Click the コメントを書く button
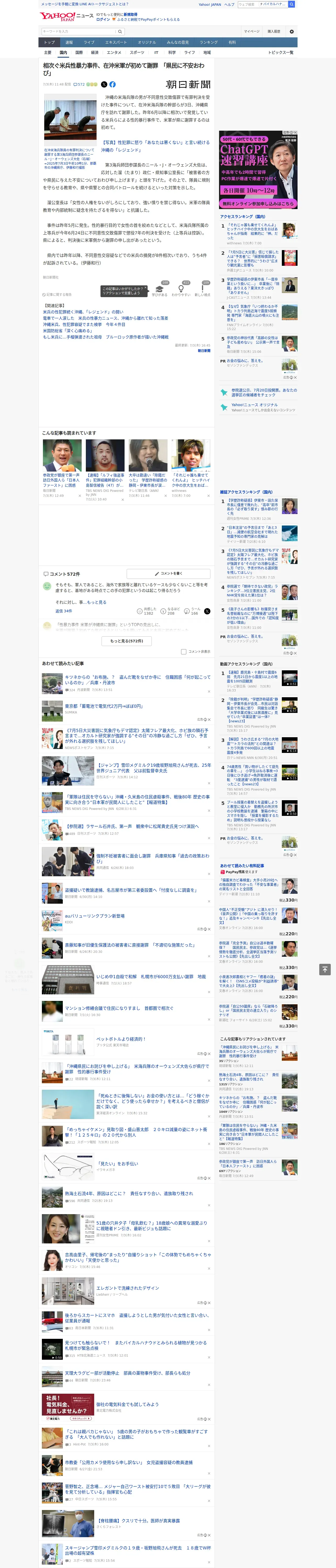This screenshot has height=1568, width=336. 168,573
